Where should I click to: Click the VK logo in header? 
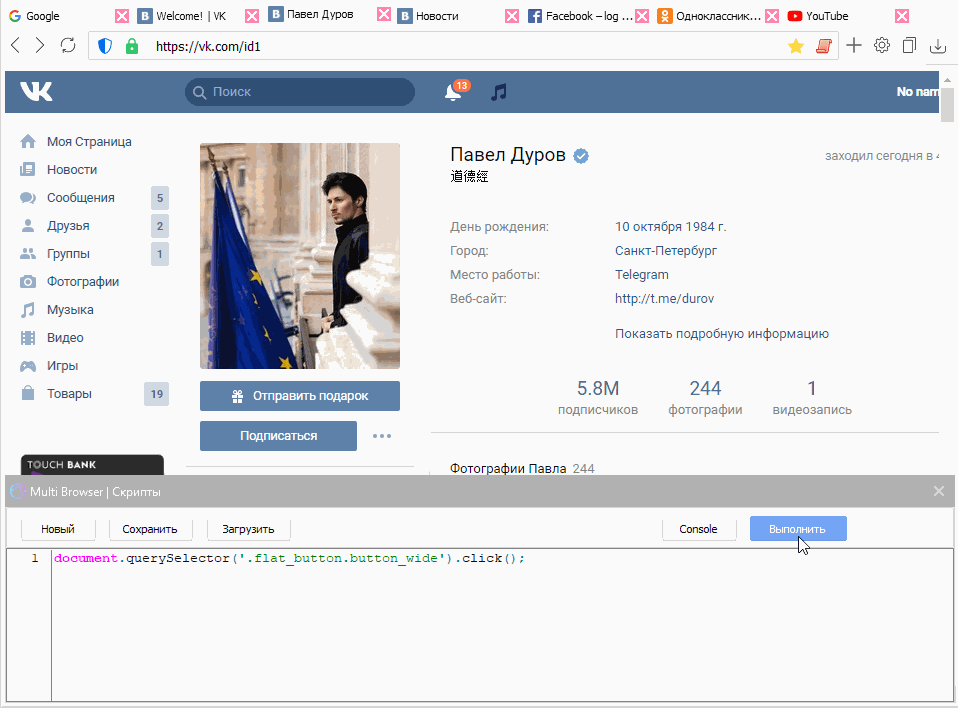[x=36, y=91]
